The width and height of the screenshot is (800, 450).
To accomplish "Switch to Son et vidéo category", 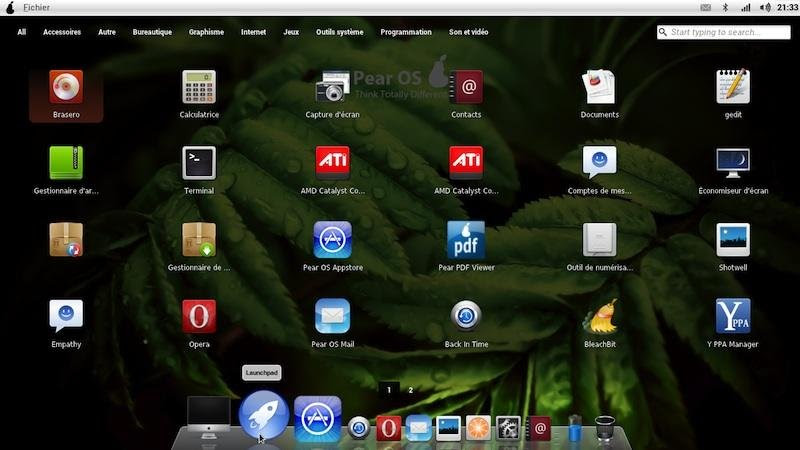I will pos(468,32).
